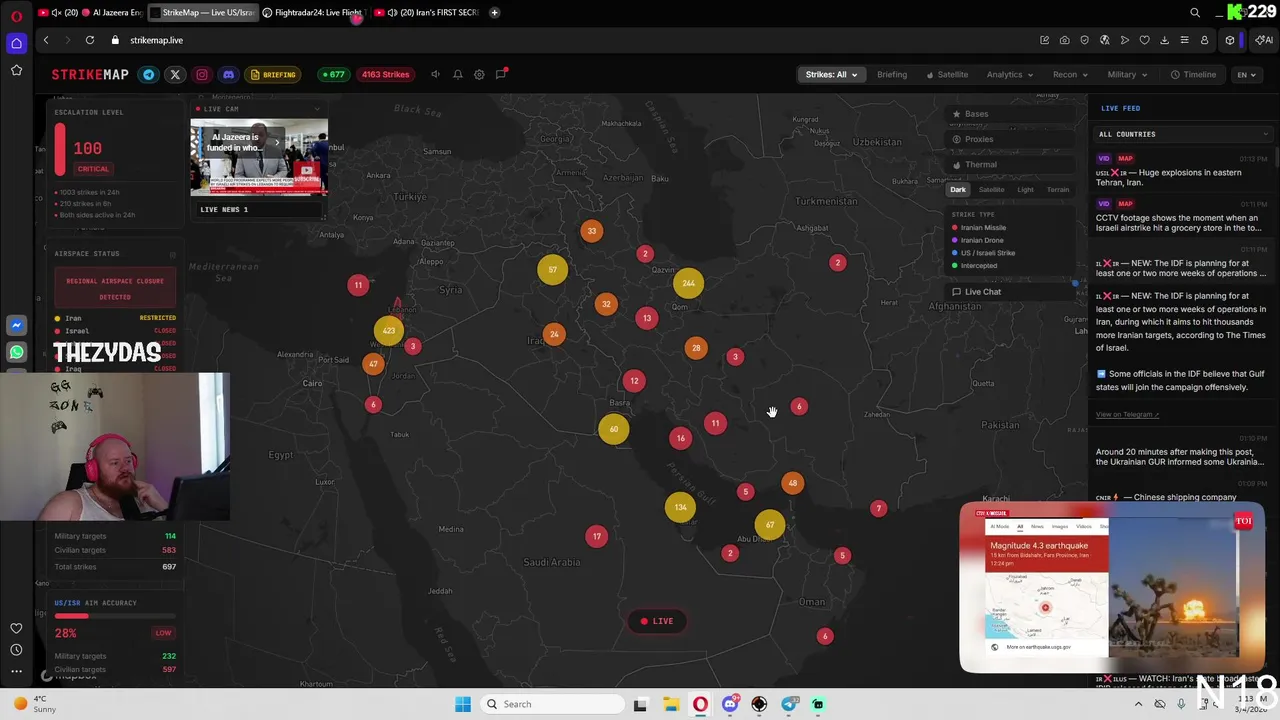Expand the Analytics dropdown menu
This screenshot has height=720, width=1280.
pos(1009,74)
